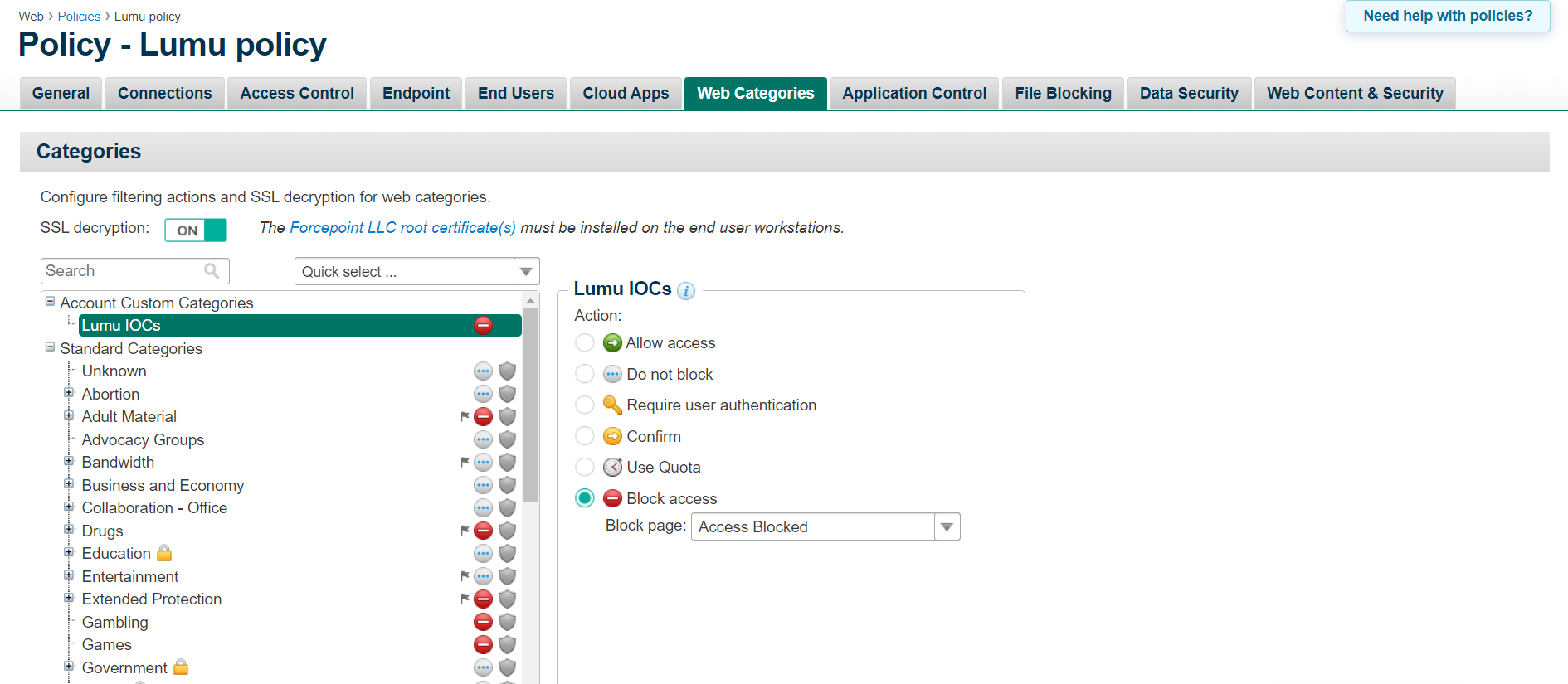Open the Forcepoint LLC root certificate(s) link
The image size is (1568, 684).
402,228
